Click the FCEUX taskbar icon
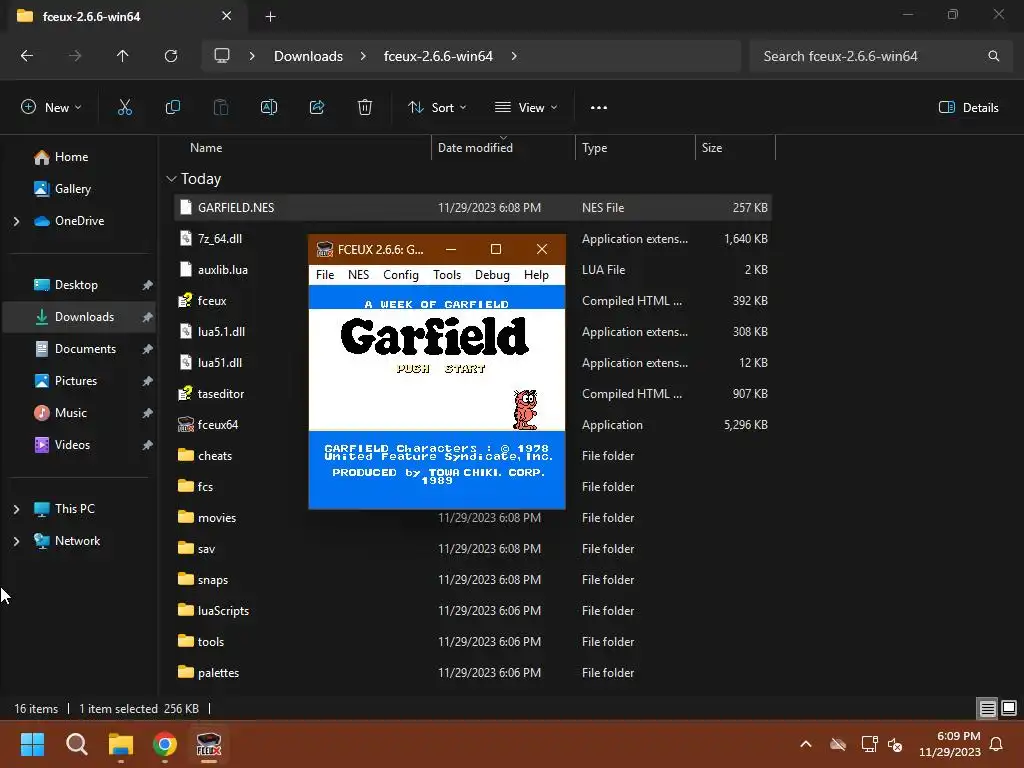Viewport: 1024px width, 768px height. 209,744
